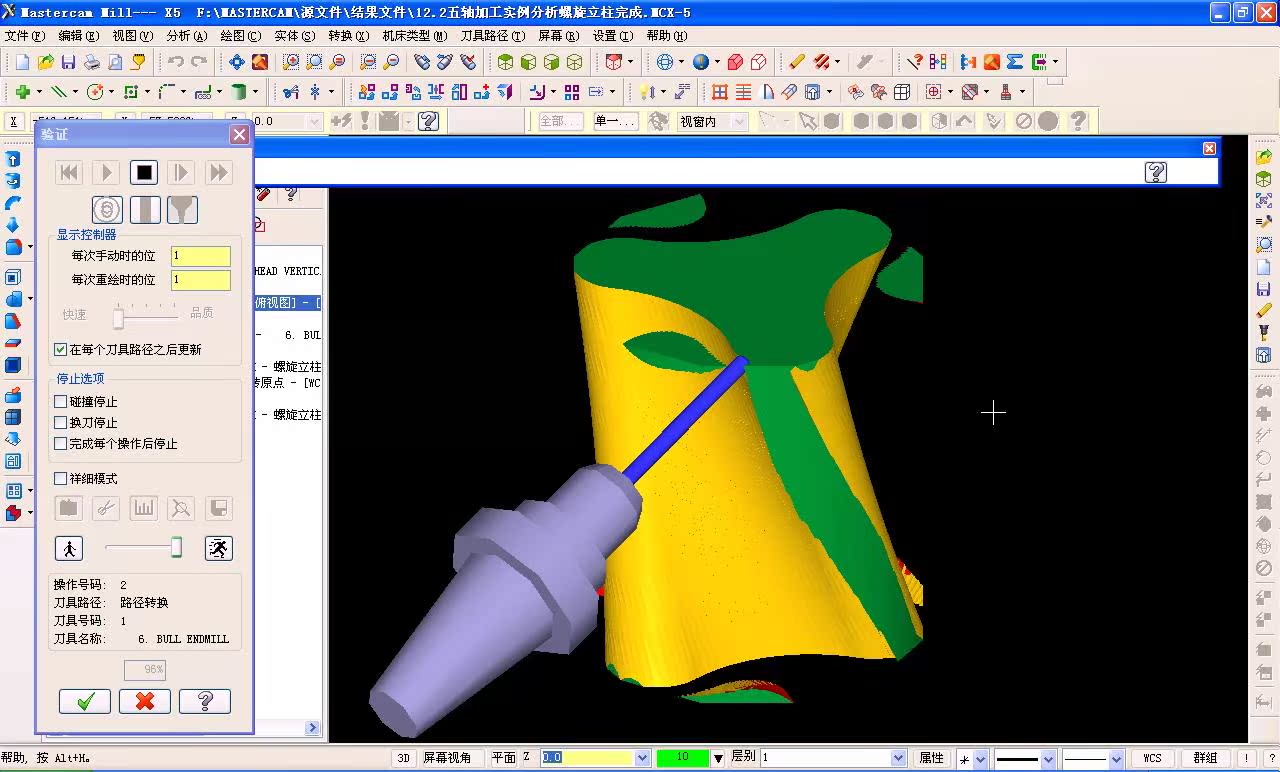Open the point style dropdown
Image resolution: width=1280 pixels, height=772 pixels.
(981, 758)
